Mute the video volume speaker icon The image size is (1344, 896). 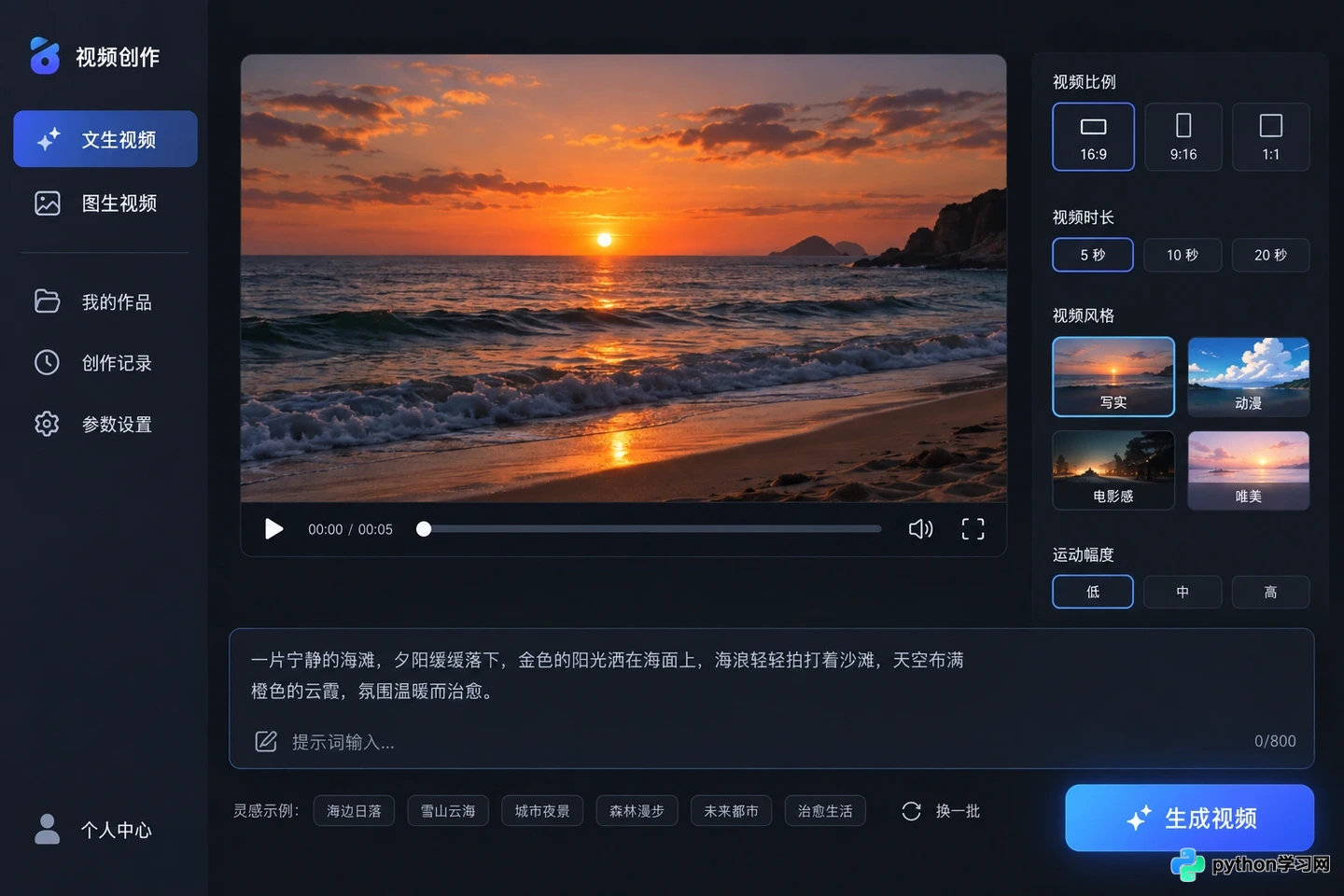(920, 529)
